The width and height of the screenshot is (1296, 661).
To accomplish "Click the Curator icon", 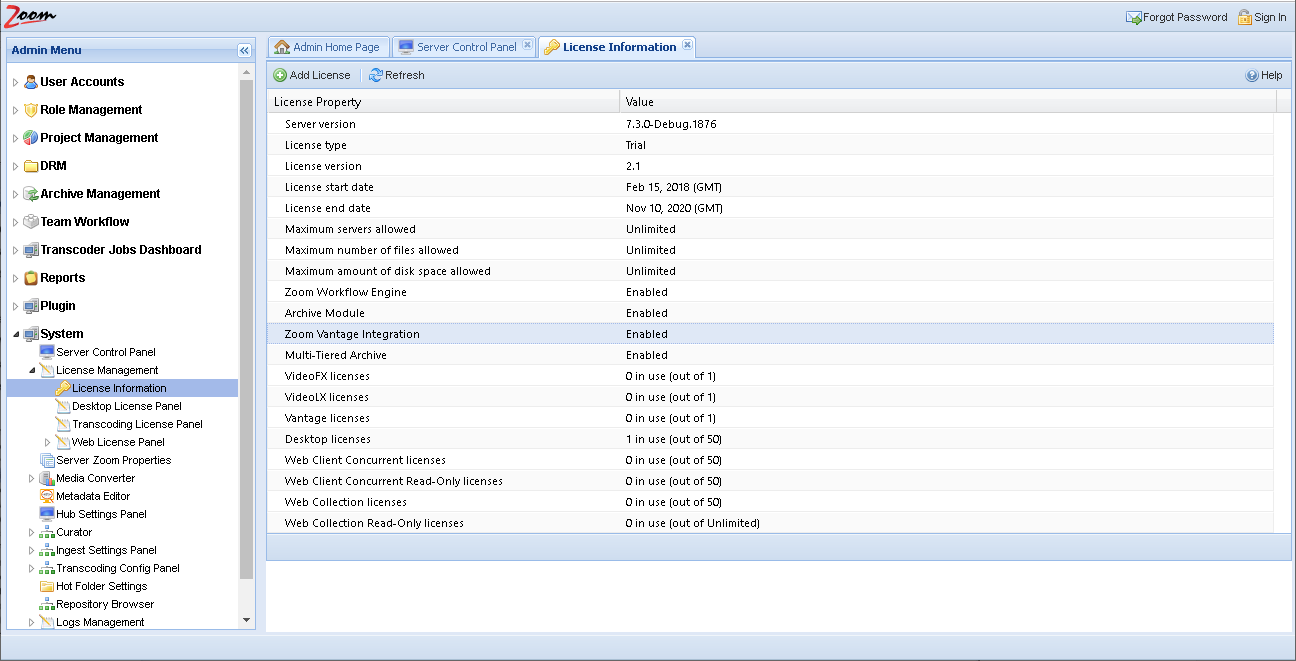I will click(47, 532).
